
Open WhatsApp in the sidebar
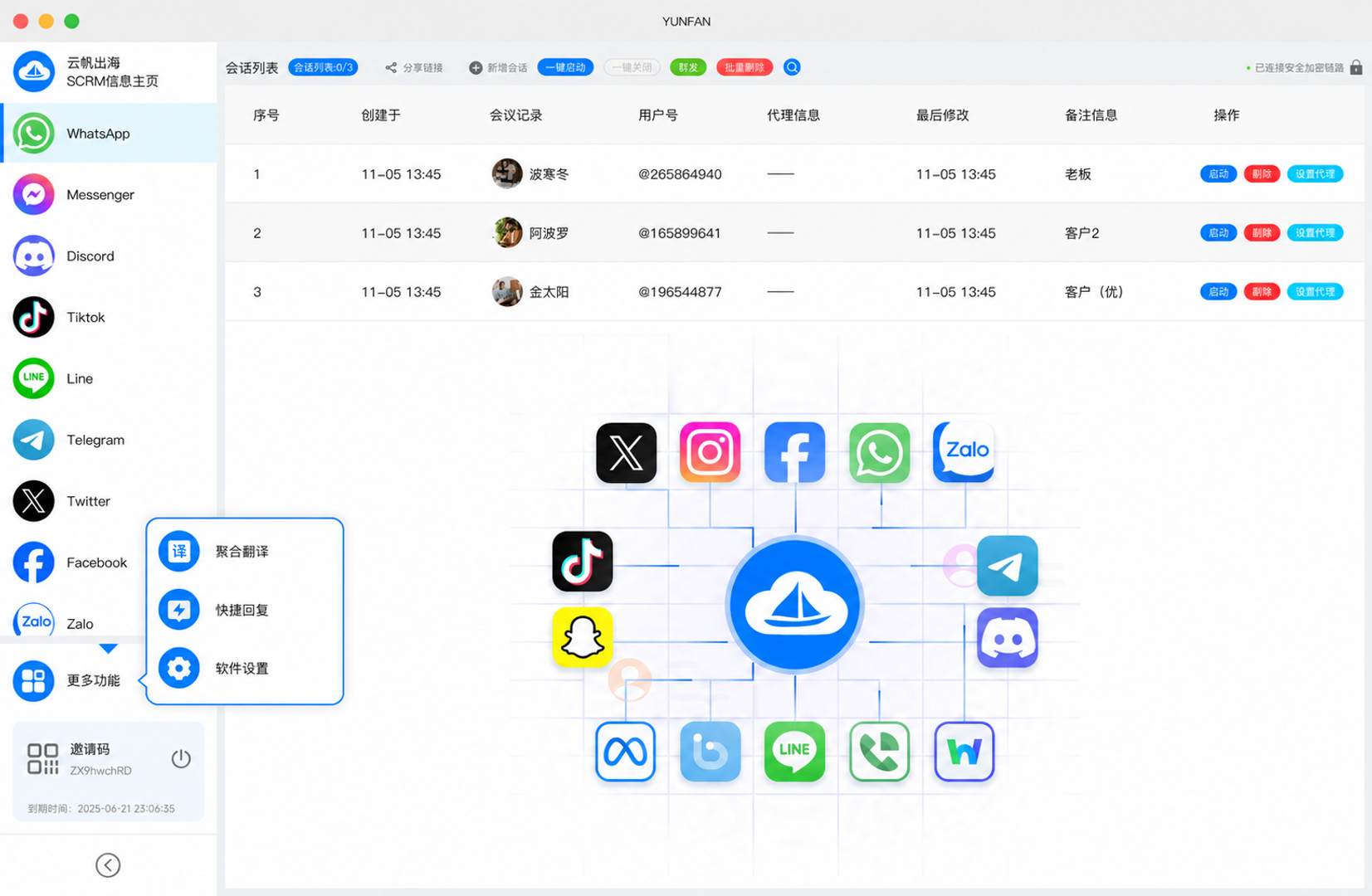coord(109,134)
